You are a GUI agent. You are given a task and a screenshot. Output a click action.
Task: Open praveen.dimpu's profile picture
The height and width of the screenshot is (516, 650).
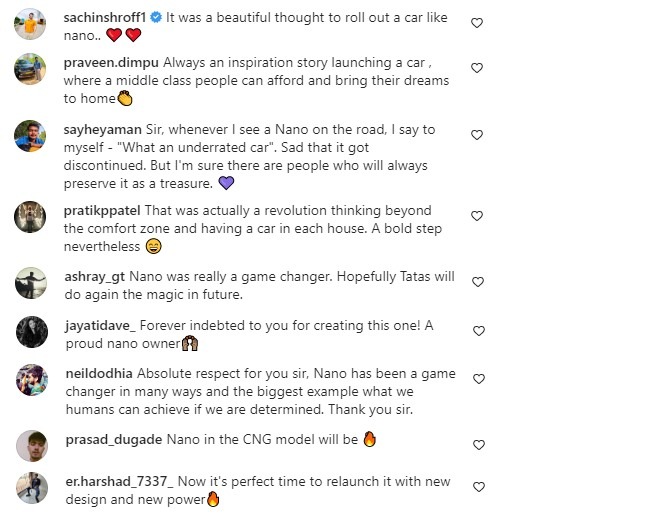pyautogui.click(x=30, y=69)
